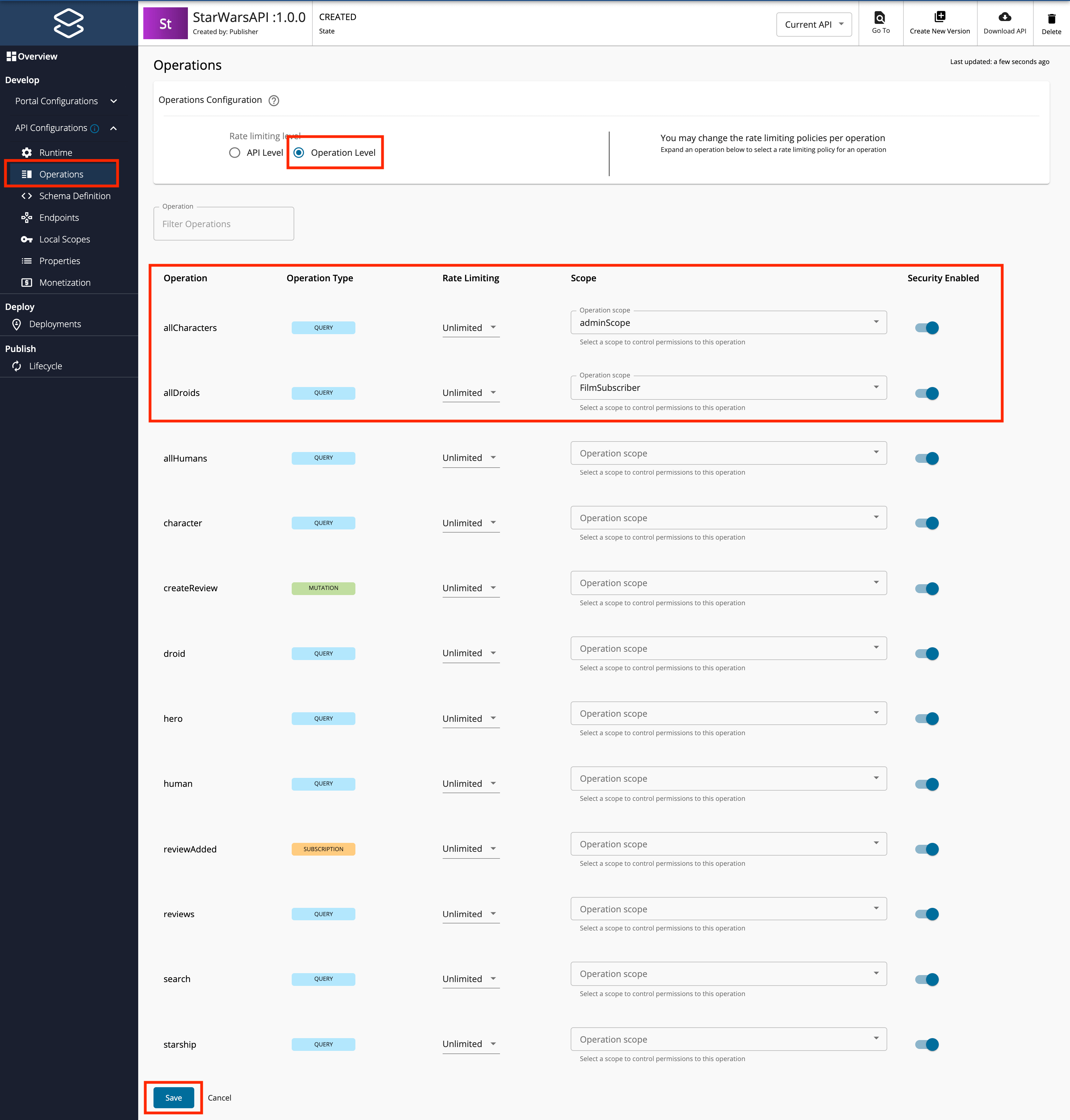Open adminScope operation scope dropdown

[728, 322]
